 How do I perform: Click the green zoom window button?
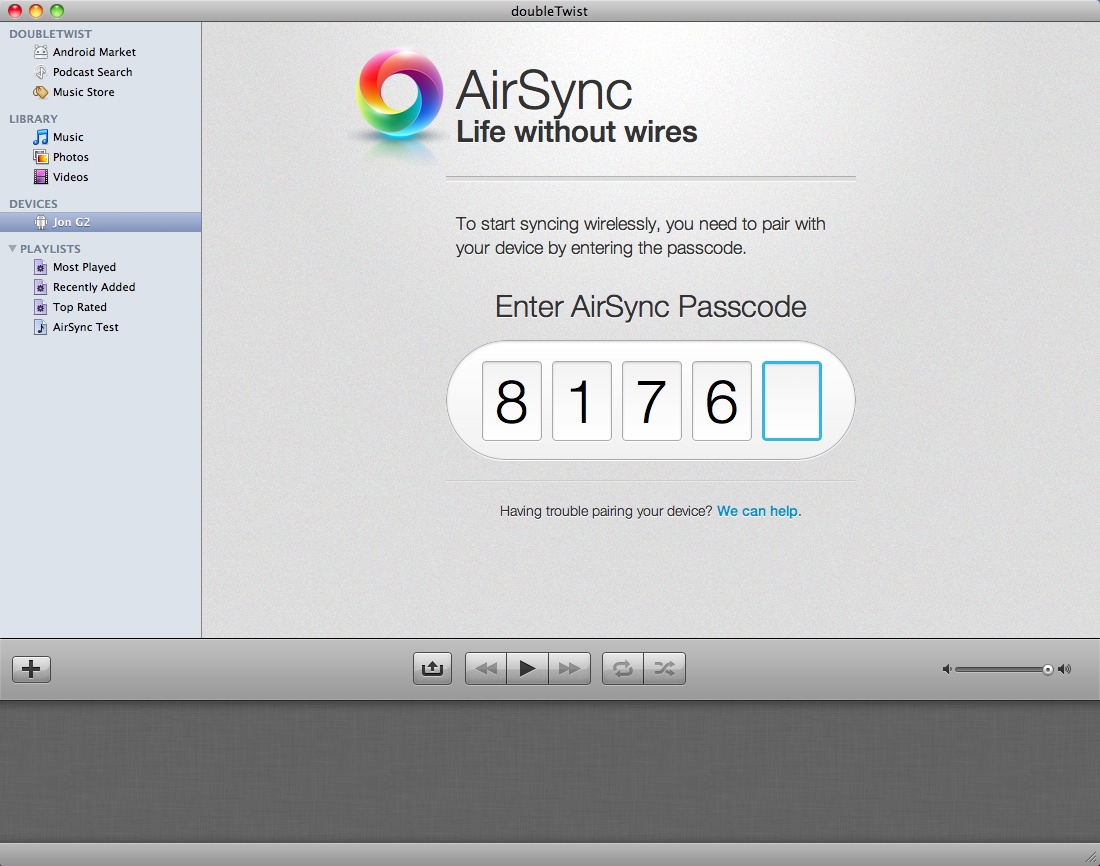(57, 11)
